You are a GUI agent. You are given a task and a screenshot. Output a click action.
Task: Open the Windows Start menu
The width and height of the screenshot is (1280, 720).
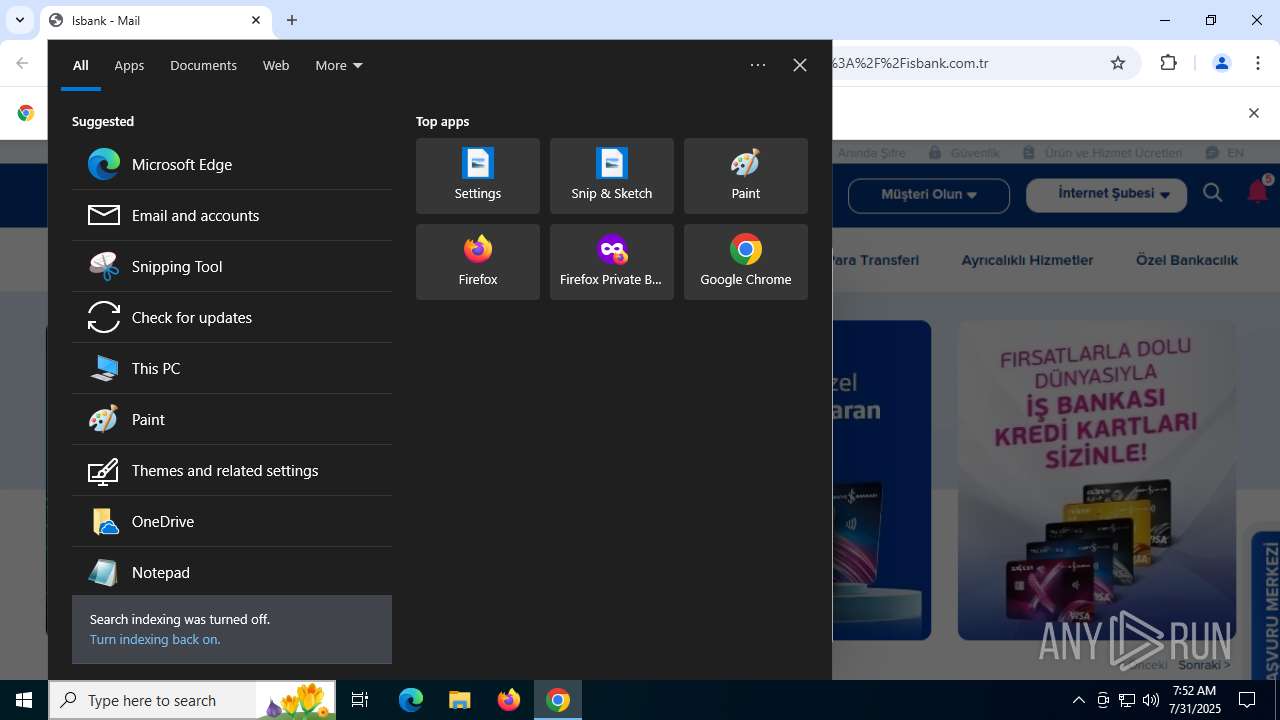[24, 700]
